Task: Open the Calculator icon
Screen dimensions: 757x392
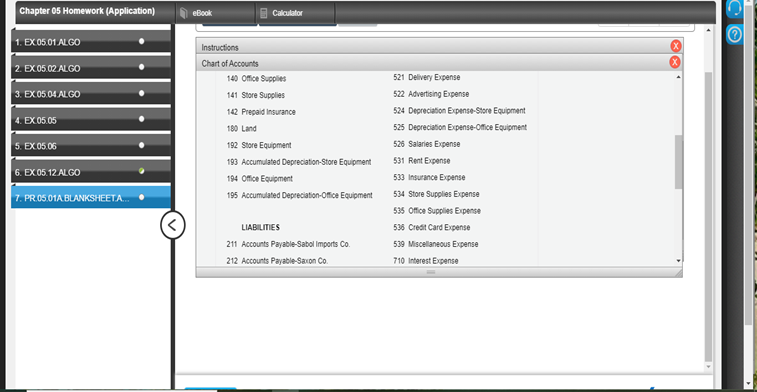Action: point(263,14)
